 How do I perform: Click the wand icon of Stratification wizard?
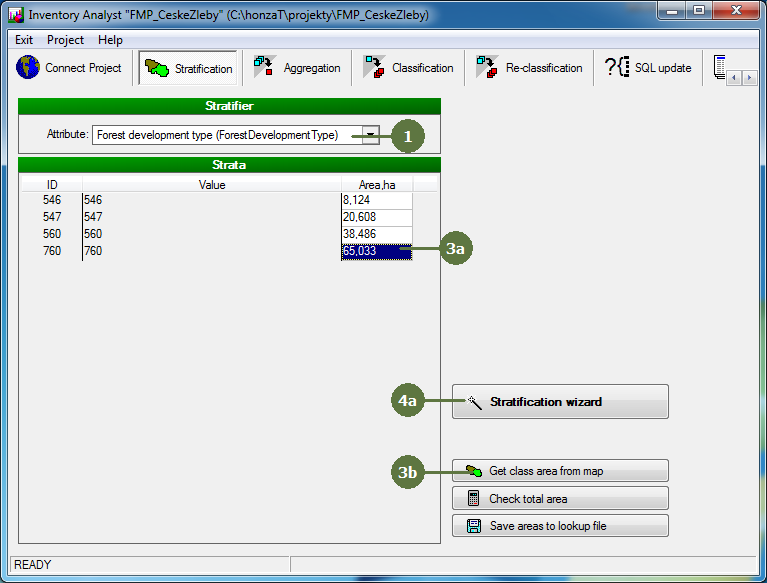point(475,402)
